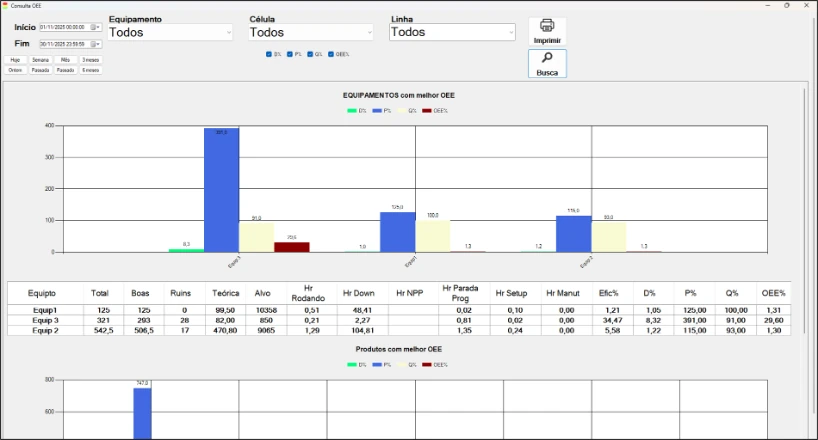Toggle the P% checkbox
Viewport: 818px width, 440px height.
tap(289, 53)
